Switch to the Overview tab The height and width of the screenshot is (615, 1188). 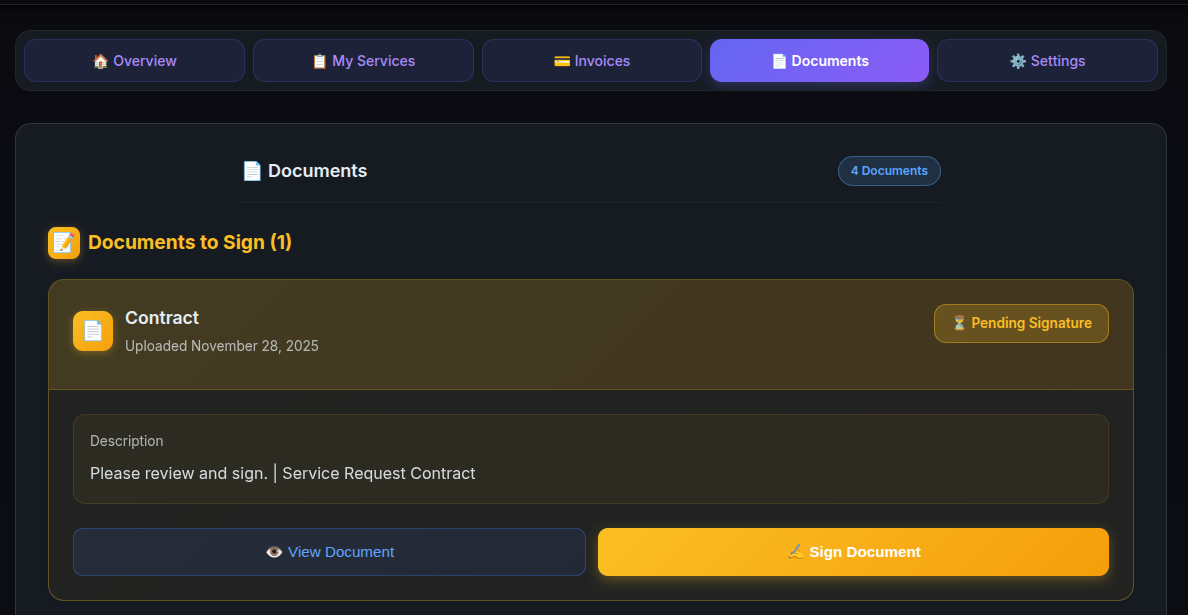click(x=134, y=60)
